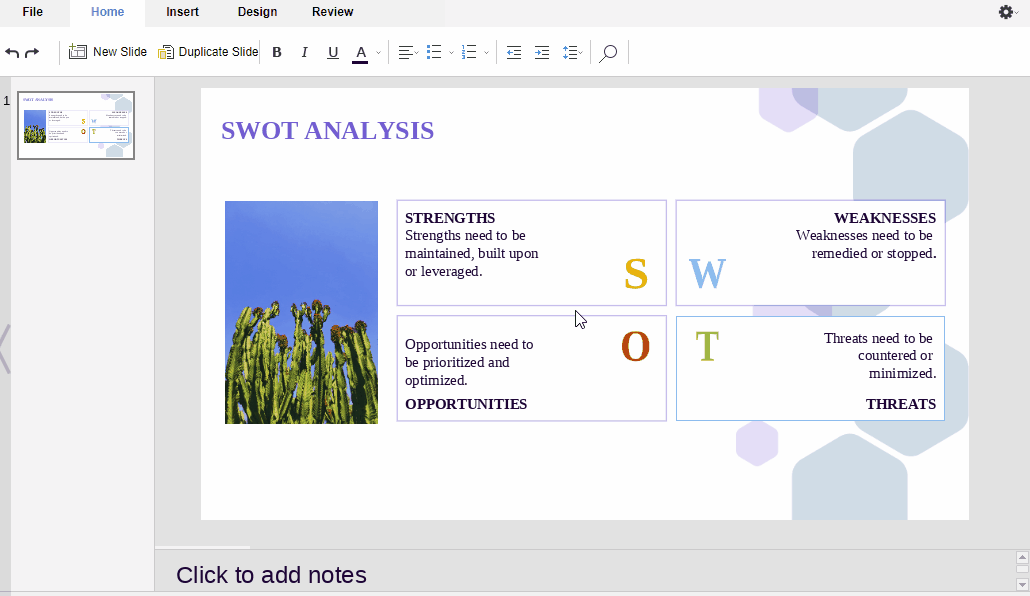The width and height of the screenshot is (1030, 596).
Task: Open the Find magnifier tool
Action: pos(608,53)
